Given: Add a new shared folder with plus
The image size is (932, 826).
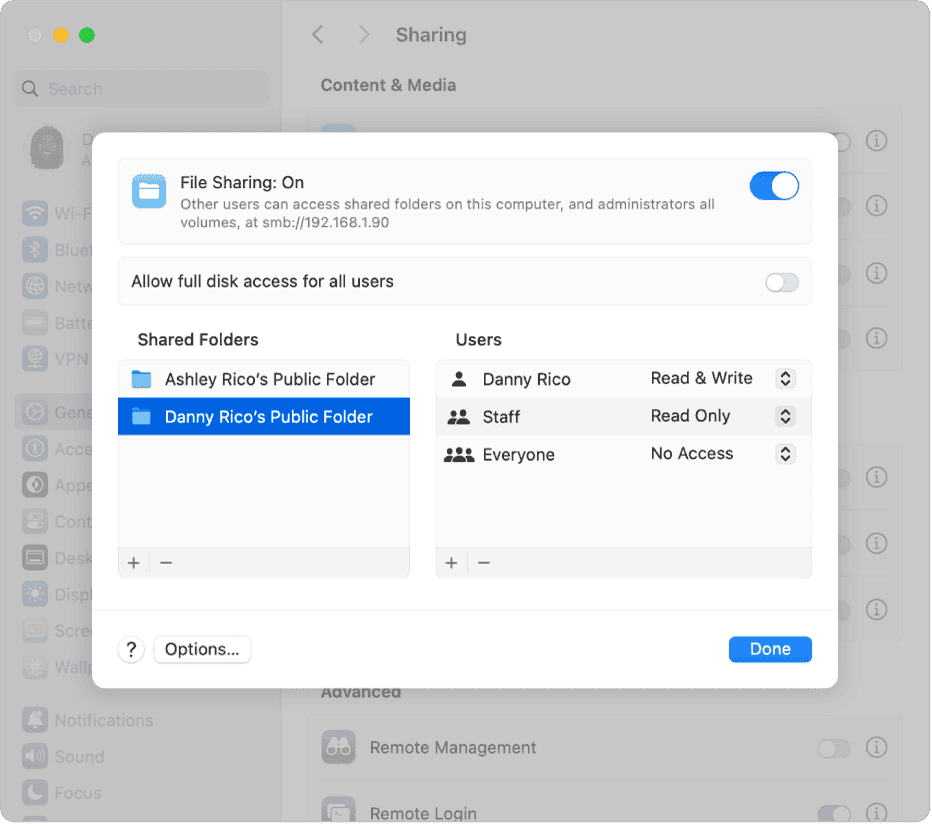Looking at the screenshot, I should pyautogui.click(x=134, y=563).
